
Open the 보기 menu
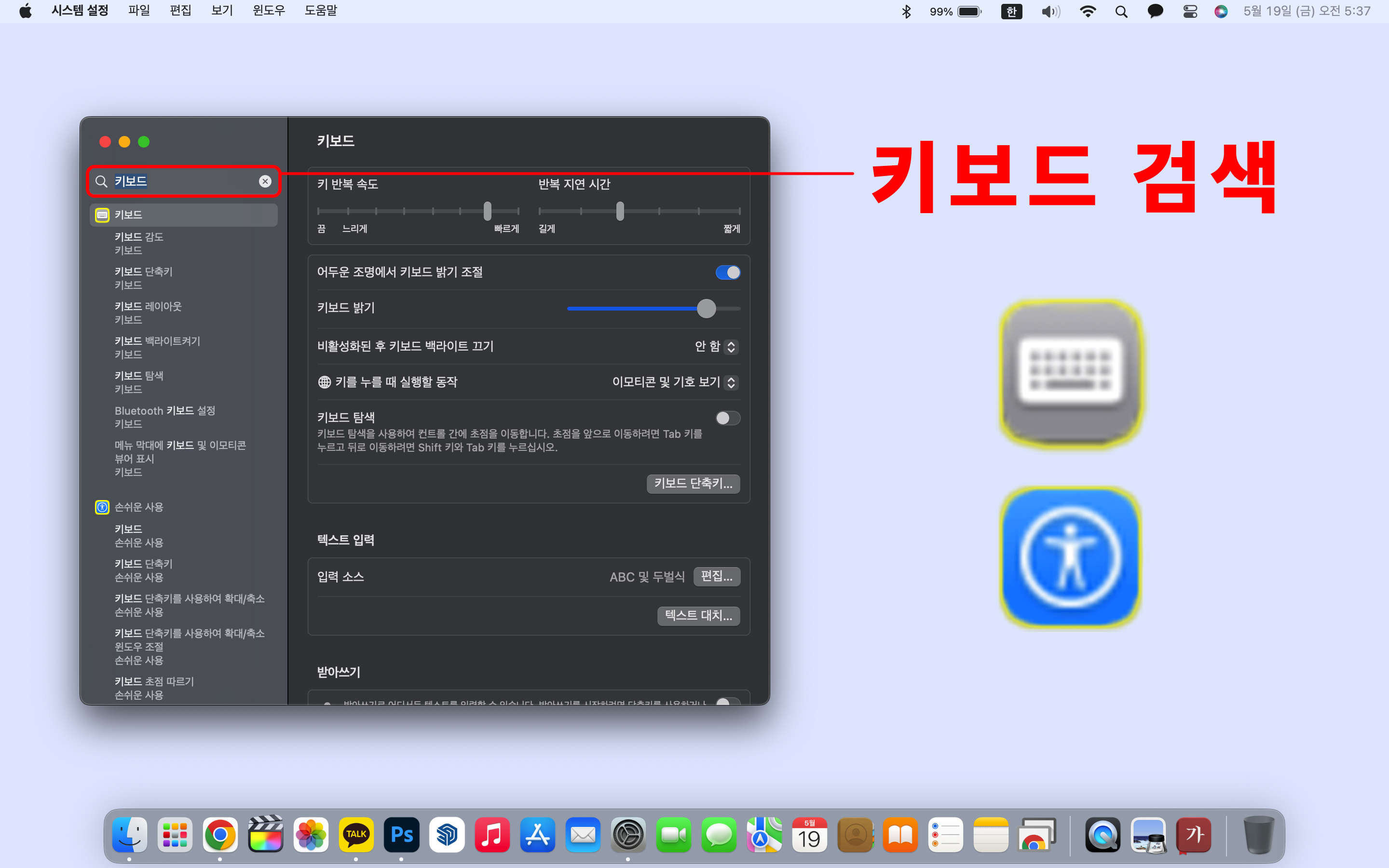coord(221,11)
